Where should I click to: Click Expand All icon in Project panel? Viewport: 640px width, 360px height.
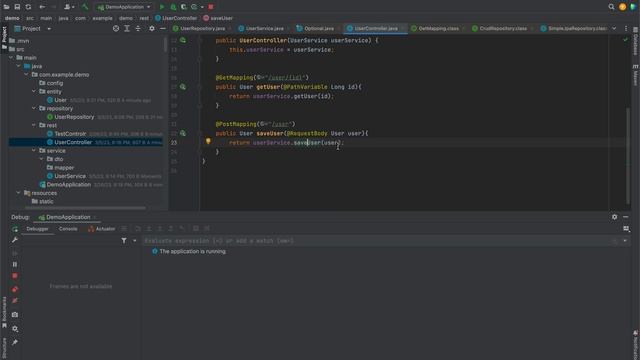pos(127,29)
